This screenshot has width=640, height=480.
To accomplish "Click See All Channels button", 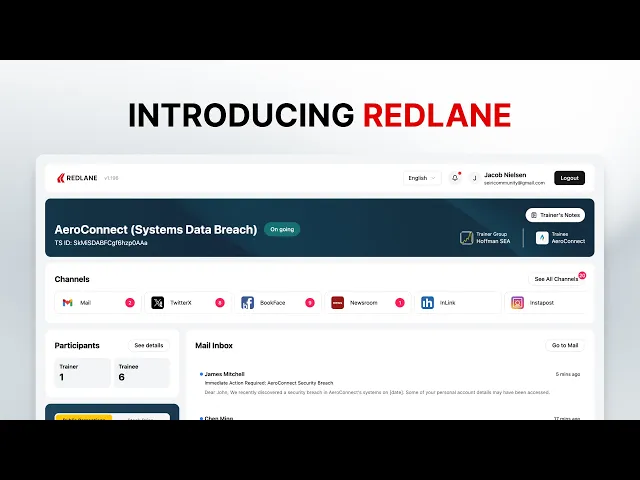I will pyautogui.click(x=556, y=279).
